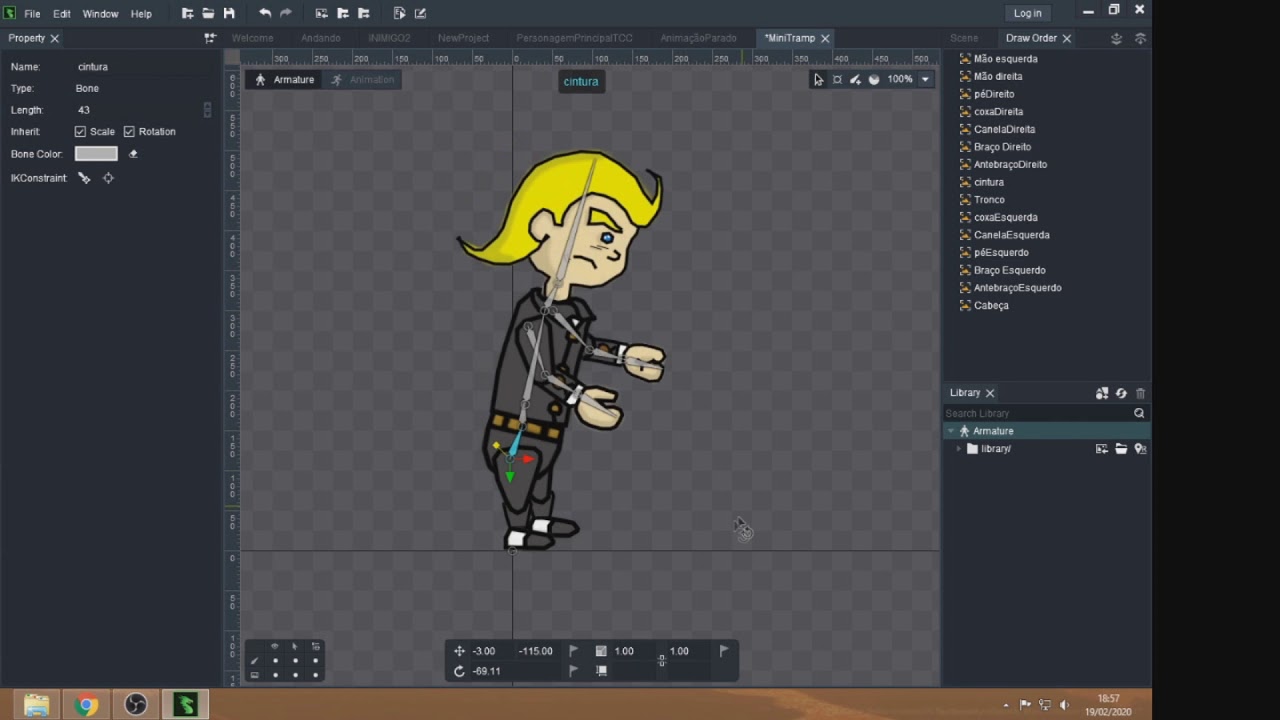
Task: Close the Property panel
Action: [x=54, y=38]
